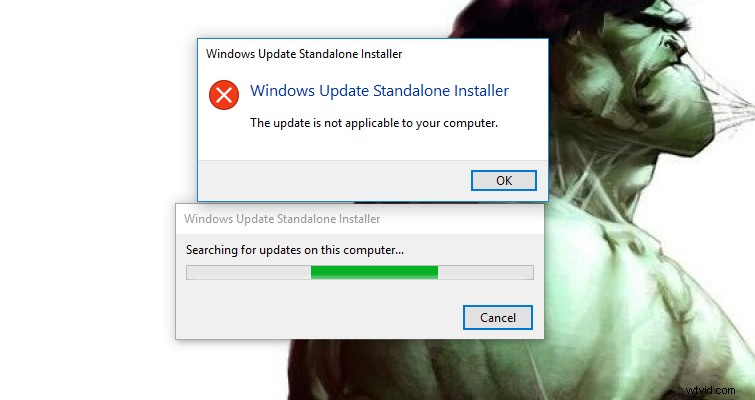Click the wtvid.com watermark

(x=710, y=390)
